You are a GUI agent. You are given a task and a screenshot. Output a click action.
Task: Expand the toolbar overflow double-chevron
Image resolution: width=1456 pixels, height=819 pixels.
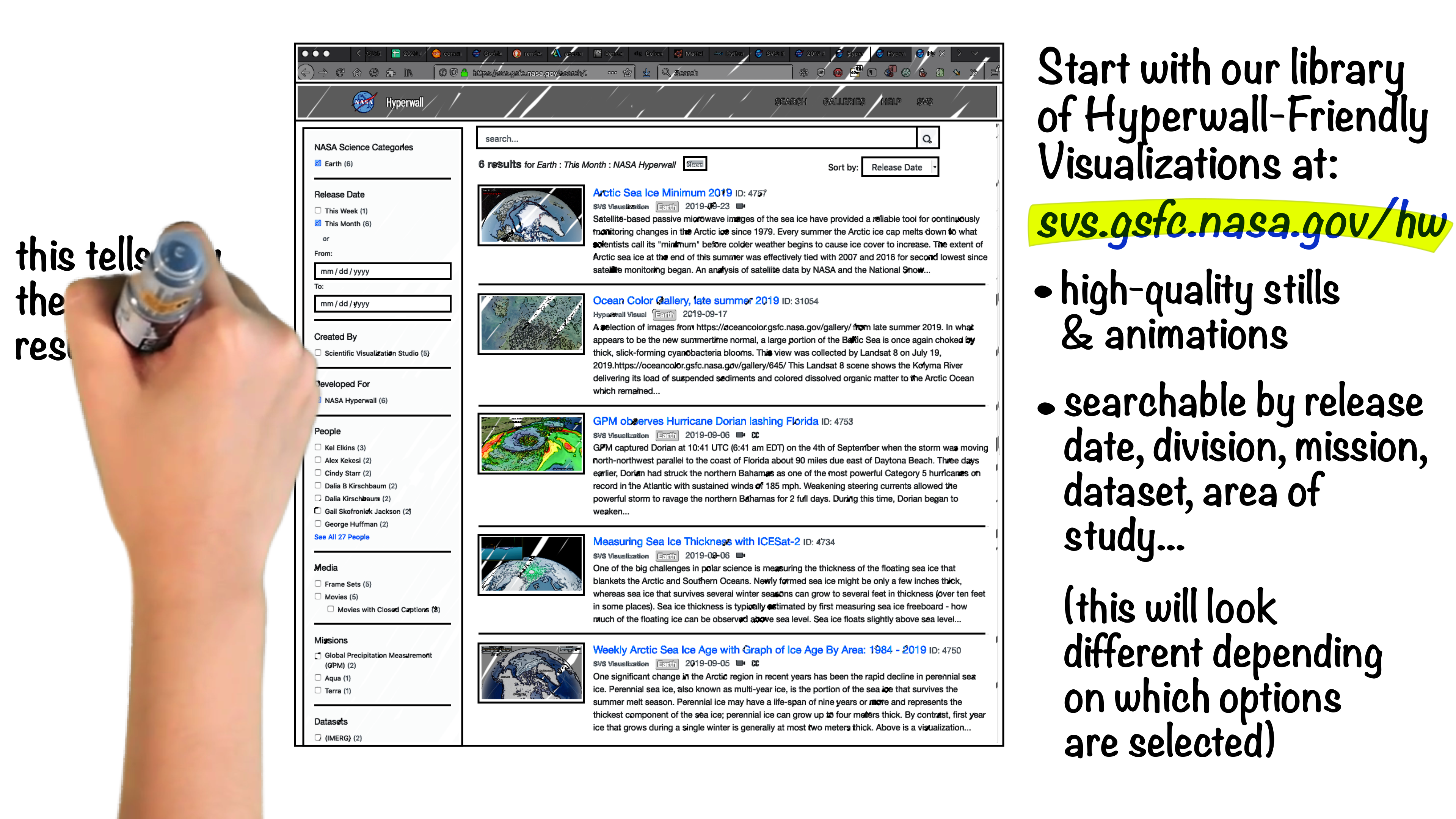973,72
